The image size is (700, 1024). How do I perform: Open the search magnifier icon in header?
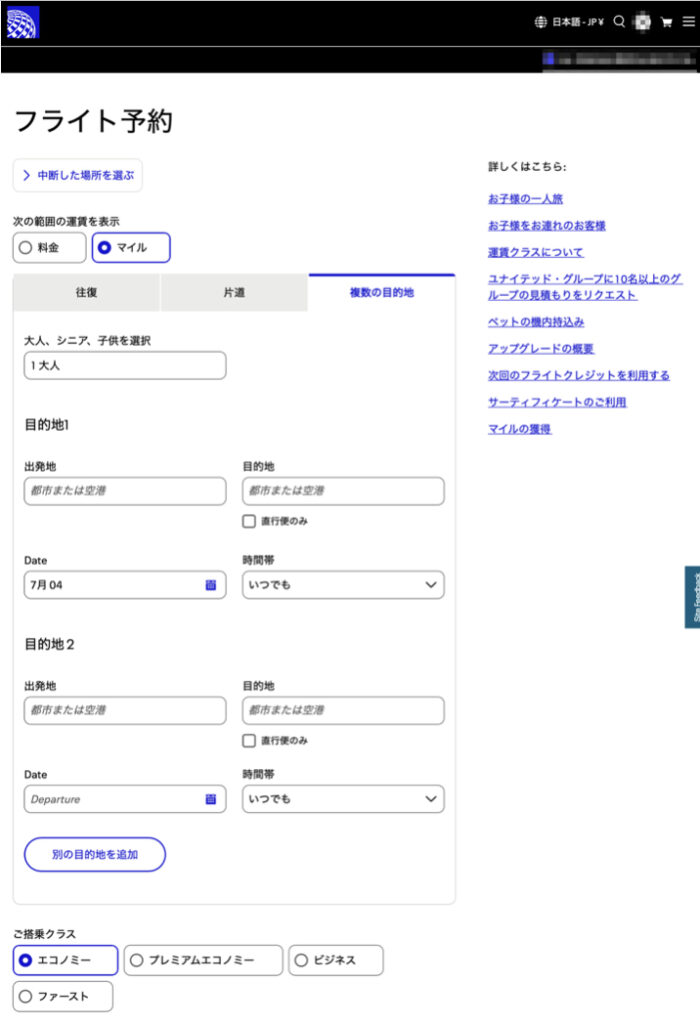pyautogui.click(x=619, y=21)
